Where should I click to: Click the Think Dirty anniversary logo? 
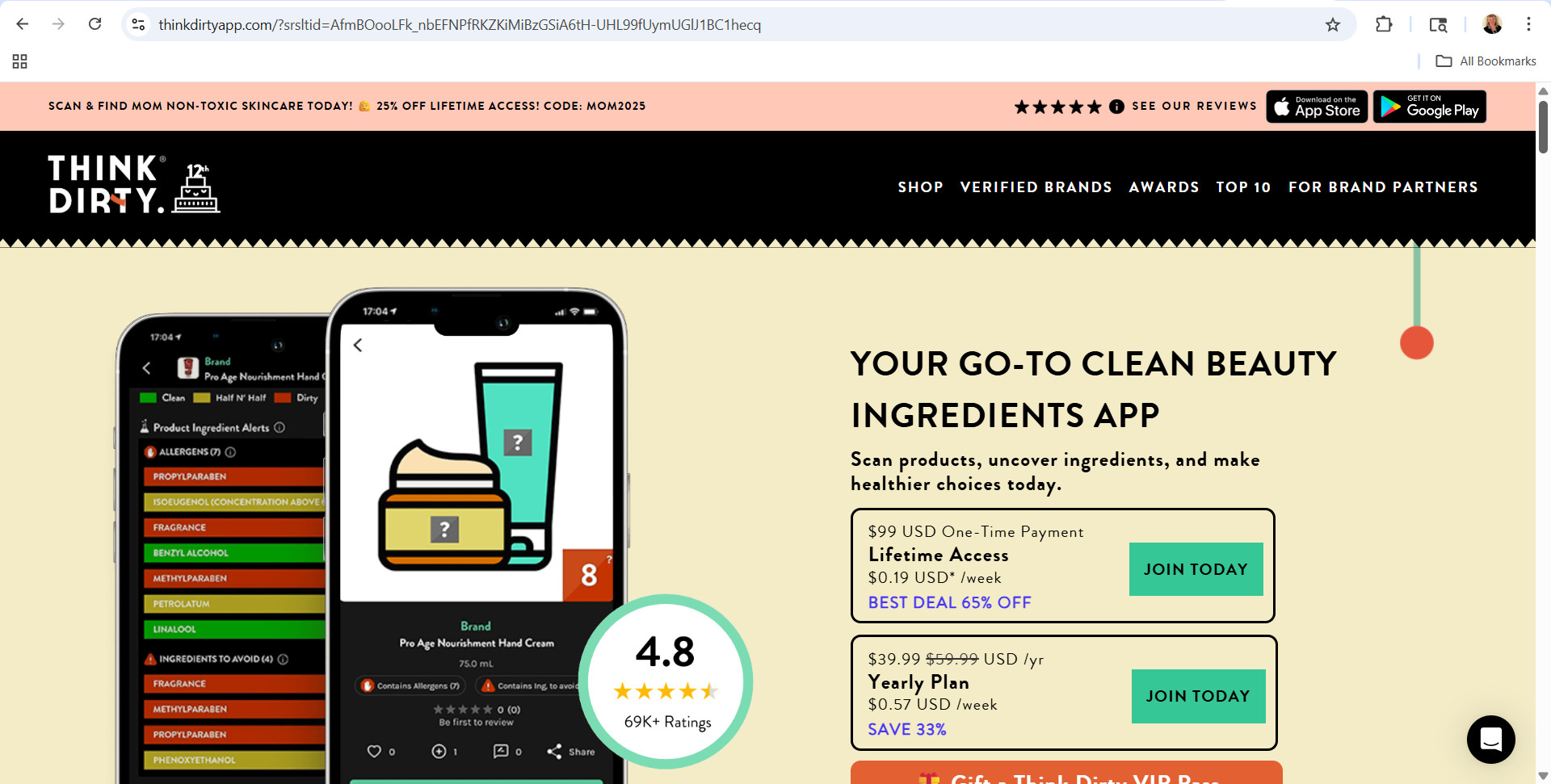click(x=129, y=184)
